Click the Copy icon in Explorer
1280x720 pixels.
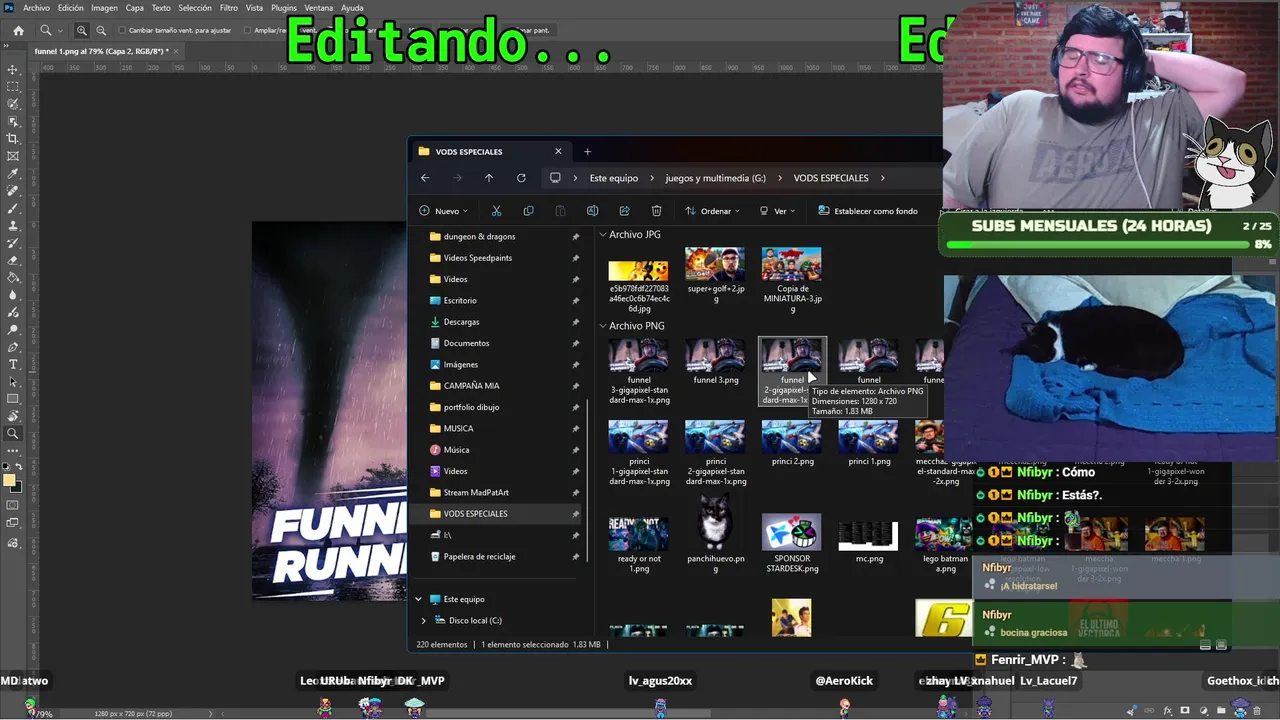click(528, 211)
